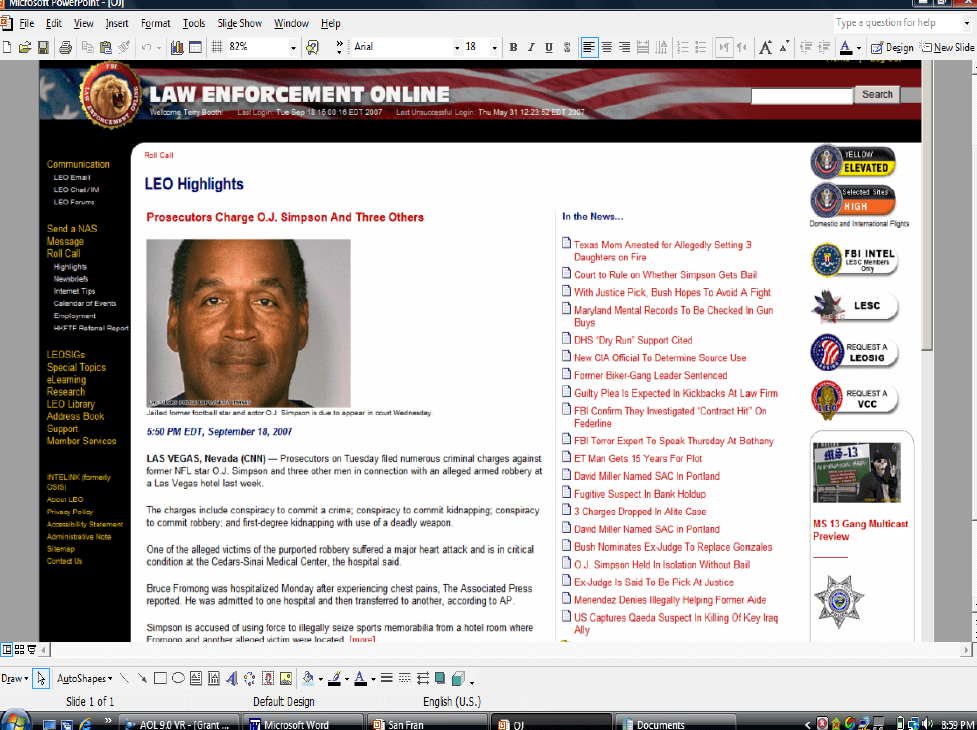
Task: Open the File menu
Action: (x=27, y=24)
